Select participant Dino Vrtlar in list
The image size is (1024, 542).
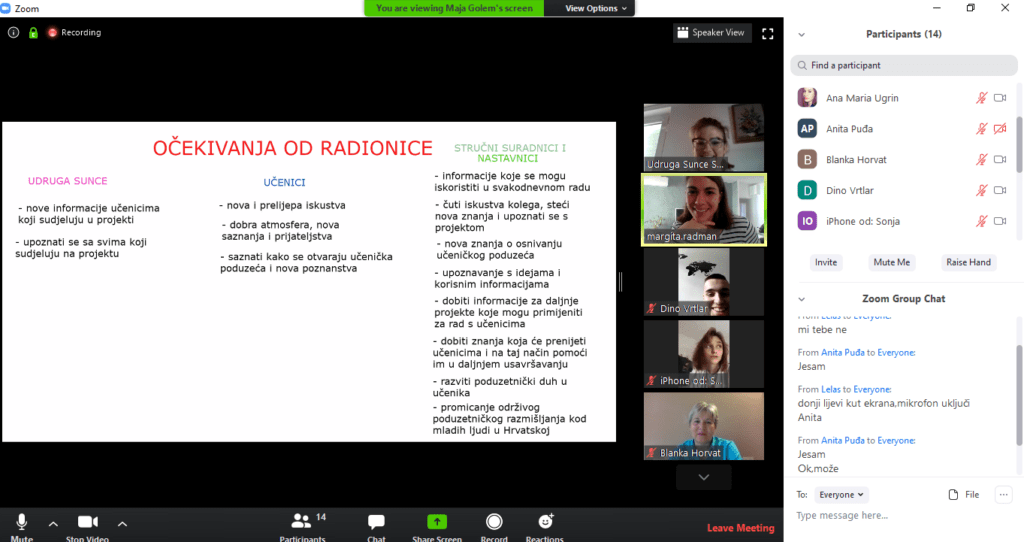[904, 190]
